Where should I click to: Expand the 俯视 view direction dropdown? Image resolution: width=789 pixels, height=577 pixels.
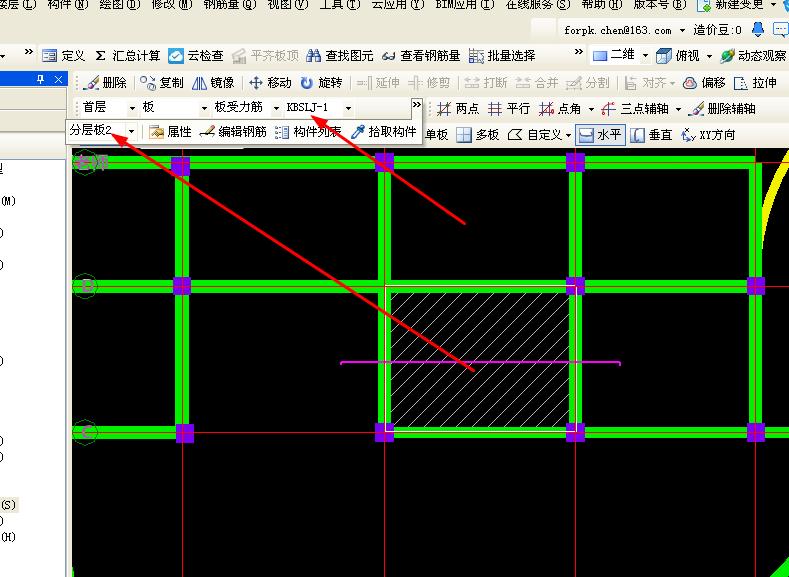tap(709, 56)
